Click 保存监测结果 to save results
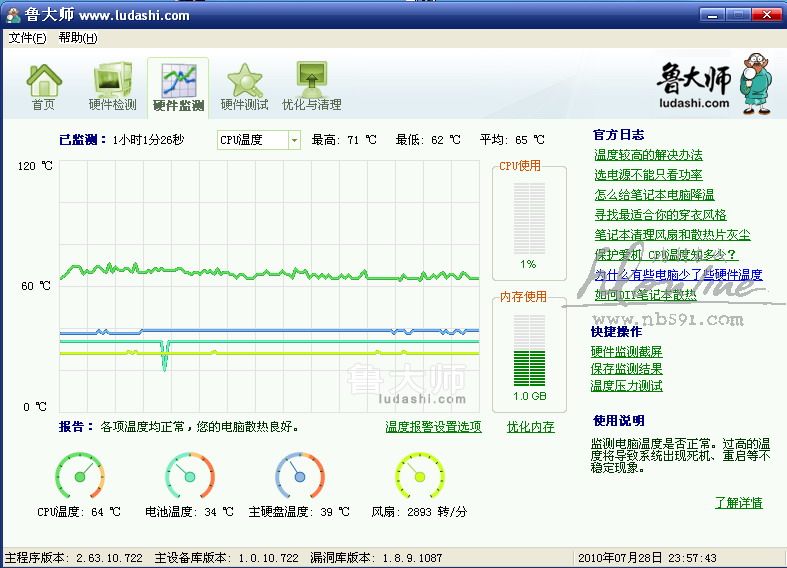Screen dimensions: 787x568 coord(626,369)
